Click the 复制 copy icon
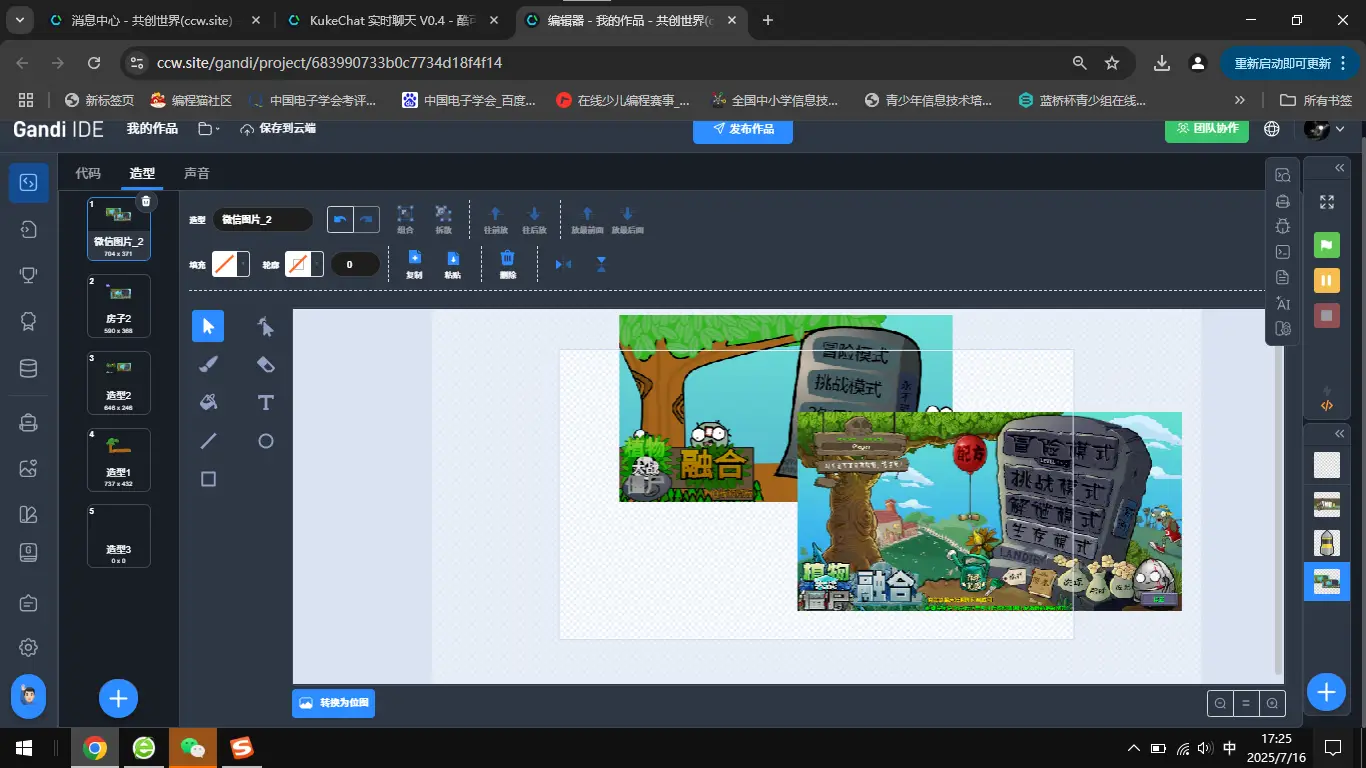The height and width of the screenshot is (768, 1366). pos(414,264)
